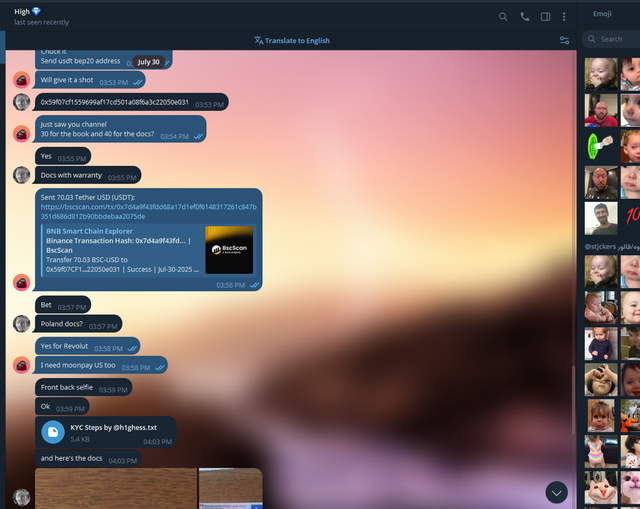The height and width of the screenshot is (509, 640).
Task: Click the avatar beside 'Docs with warranty'
Action: pos(22,175)
